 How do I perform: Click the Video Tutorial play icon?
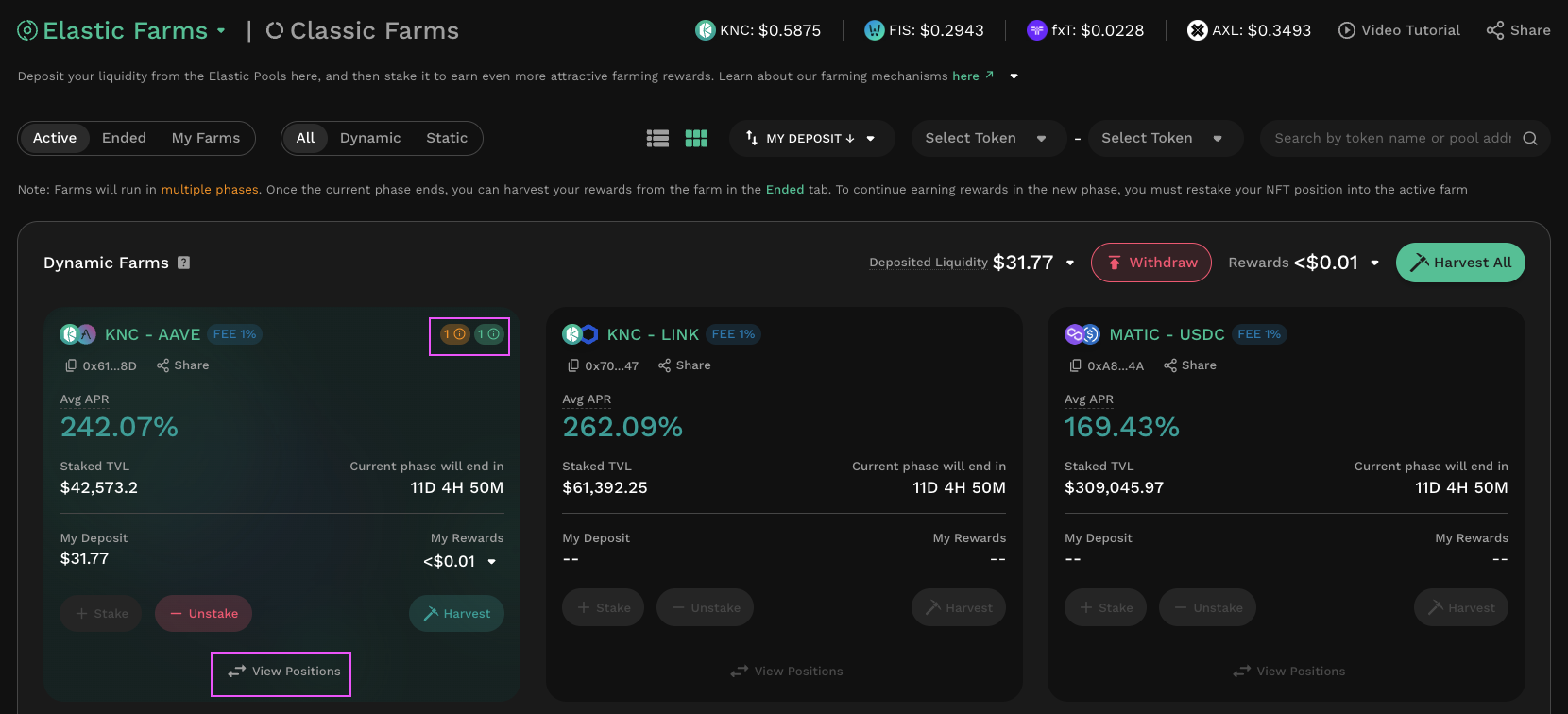(x=1346, y=30)
